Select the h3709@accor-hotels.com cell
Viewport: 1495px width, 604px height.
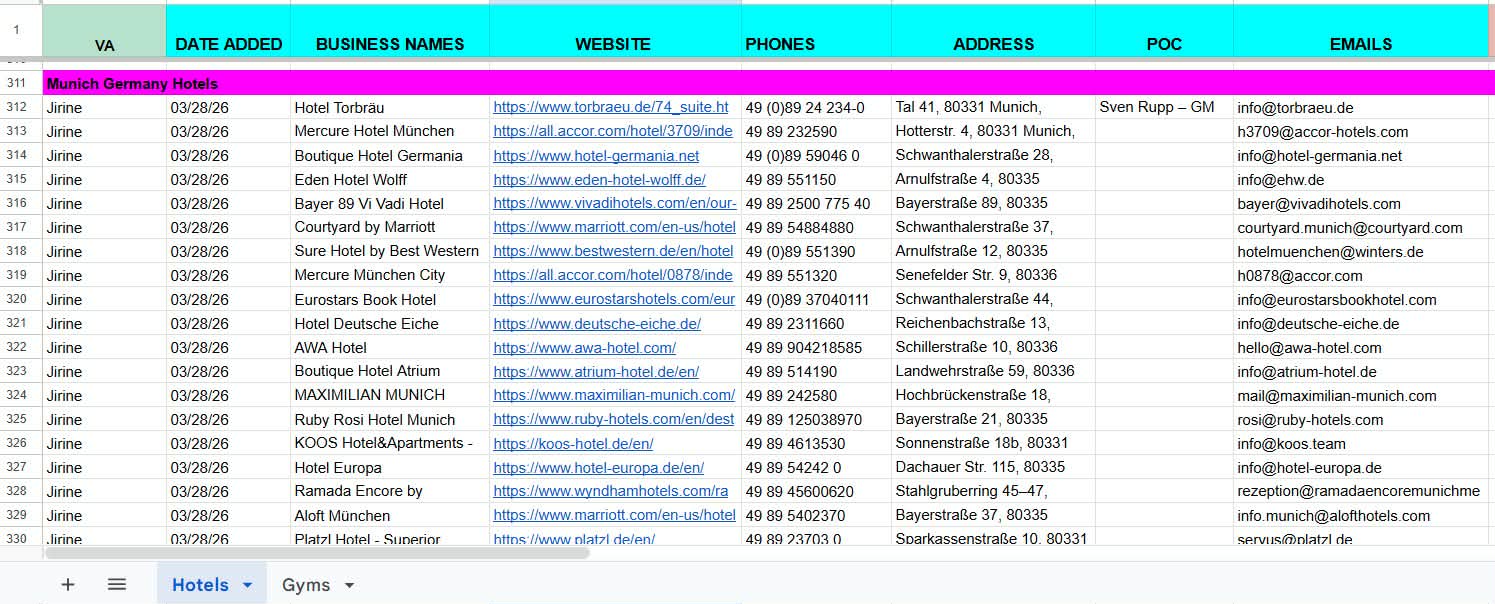(1361, 131)
